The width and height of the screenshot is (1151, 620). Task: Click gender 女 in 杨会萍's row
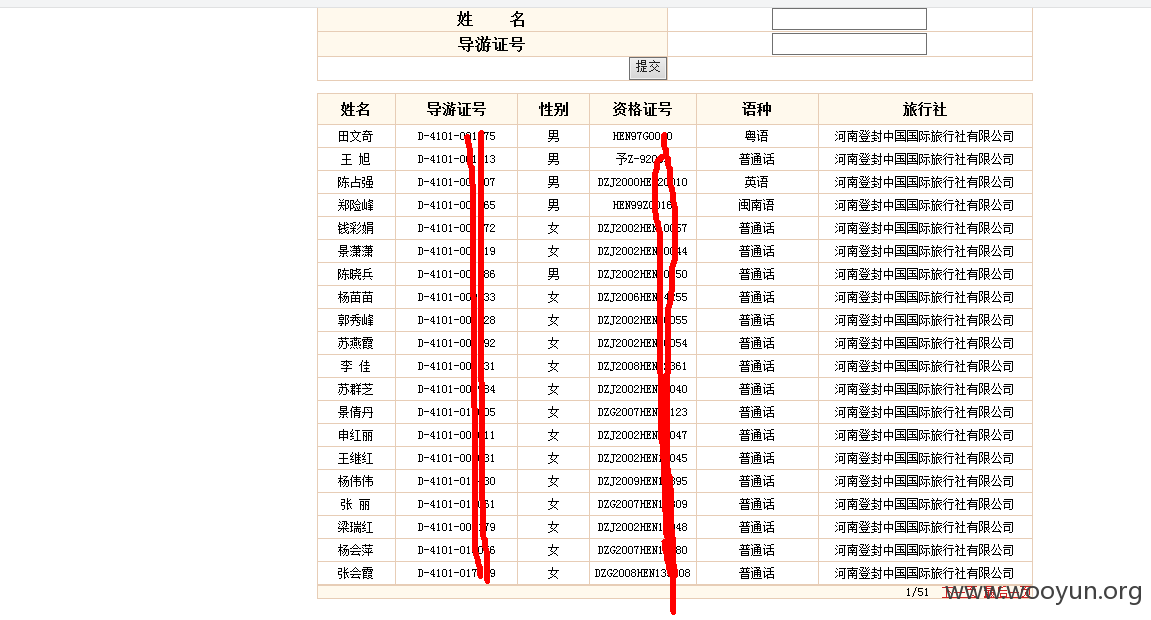[x=553, y=550]
